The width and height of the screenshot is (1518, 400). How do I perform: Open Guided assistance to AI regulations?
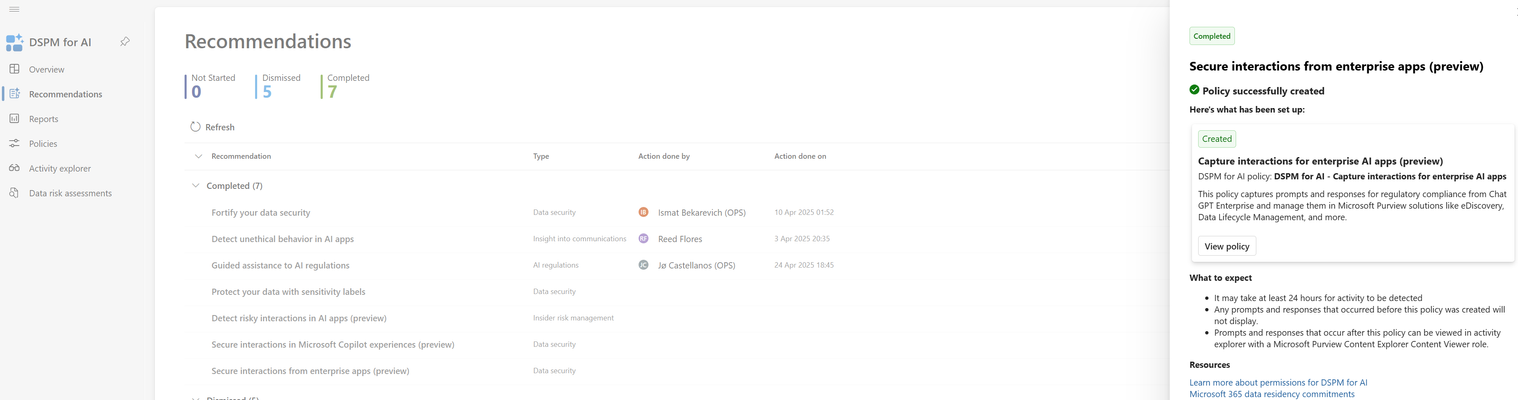281,265
